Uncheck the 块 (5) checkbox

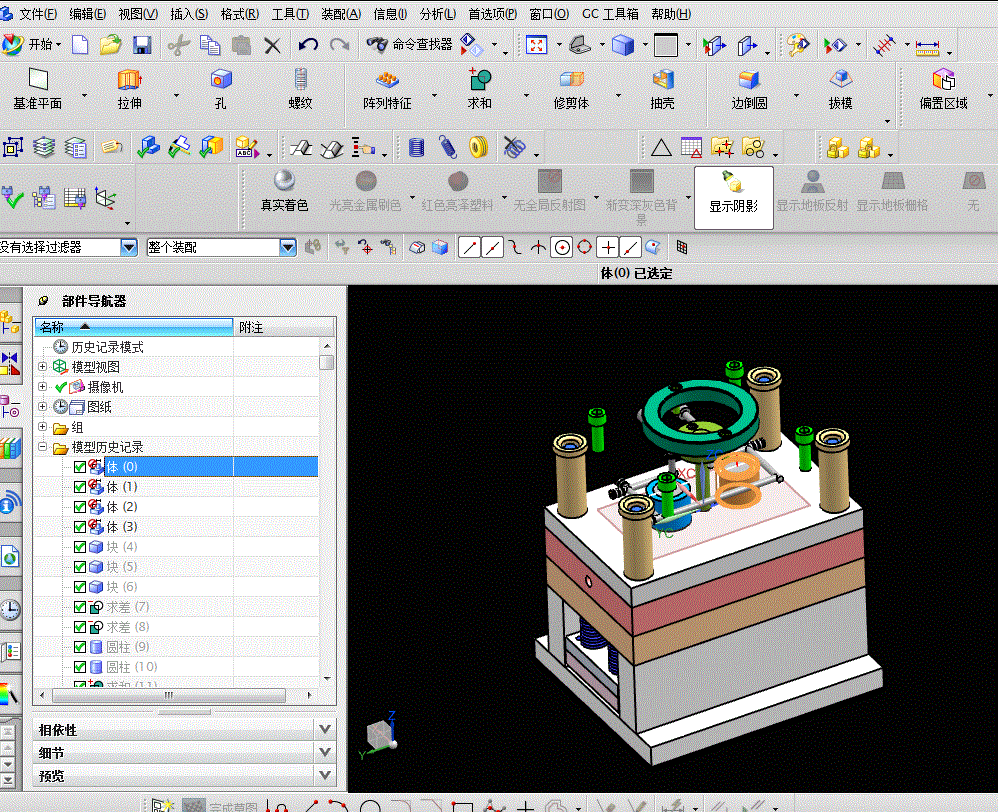pyautogui.click(x=80, y=567)
